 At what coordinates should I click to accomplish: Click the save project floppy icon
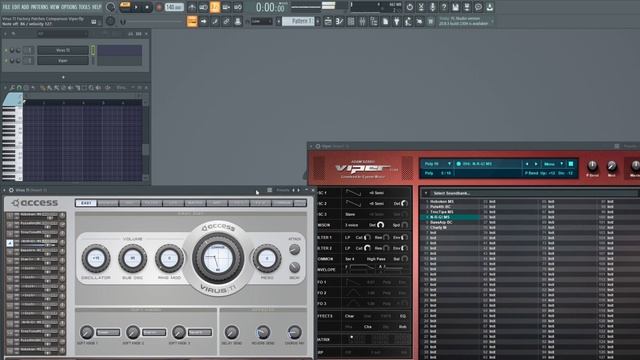[455, 7]
